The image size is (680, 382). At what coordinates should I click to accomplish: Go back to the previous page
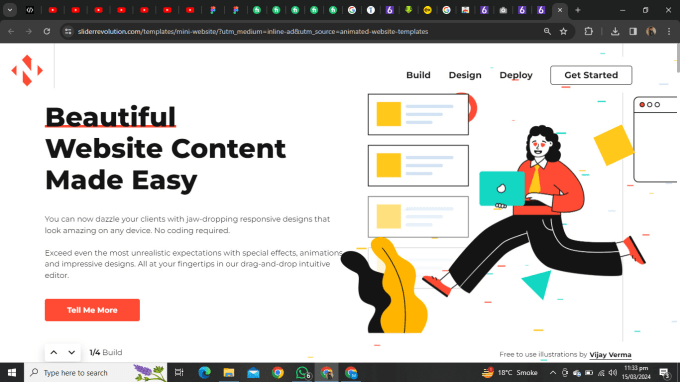tap(11, 31)
